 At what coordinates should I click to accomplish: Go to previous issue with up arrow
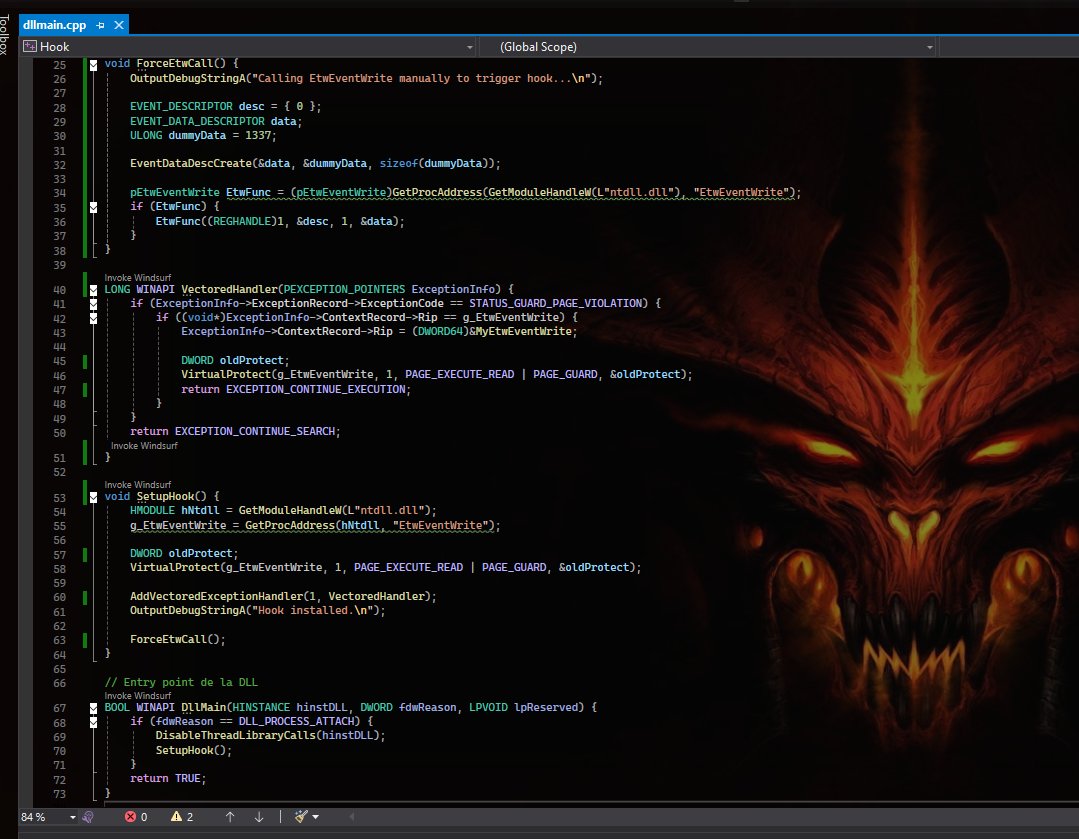pyautogui.click(x=230, y=817)
